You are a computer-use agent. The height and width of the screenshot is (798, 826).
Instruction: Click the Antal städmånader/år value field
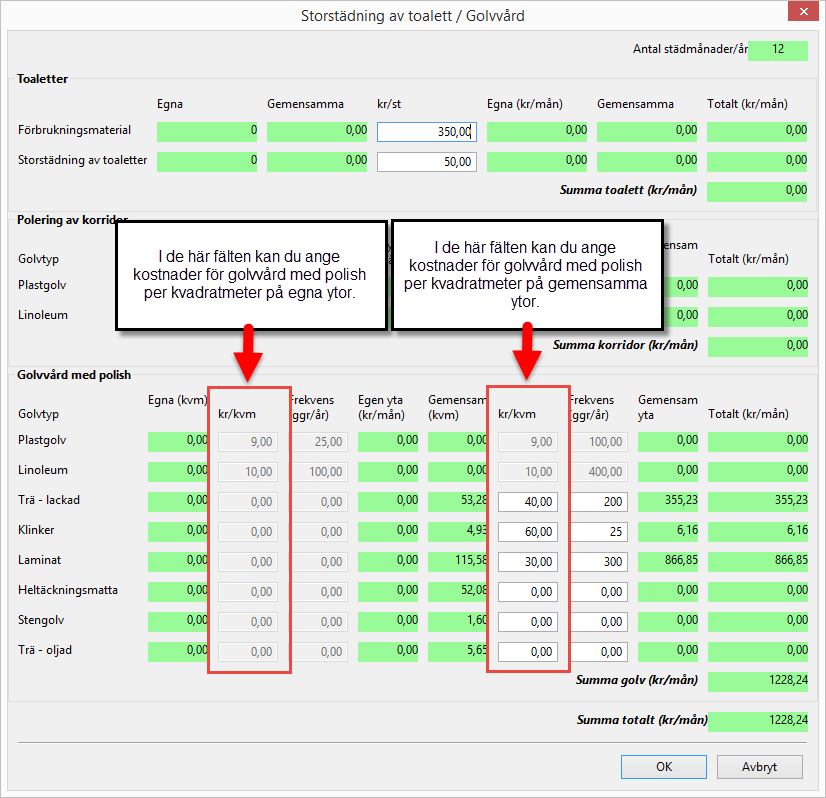tap(777, 50)
